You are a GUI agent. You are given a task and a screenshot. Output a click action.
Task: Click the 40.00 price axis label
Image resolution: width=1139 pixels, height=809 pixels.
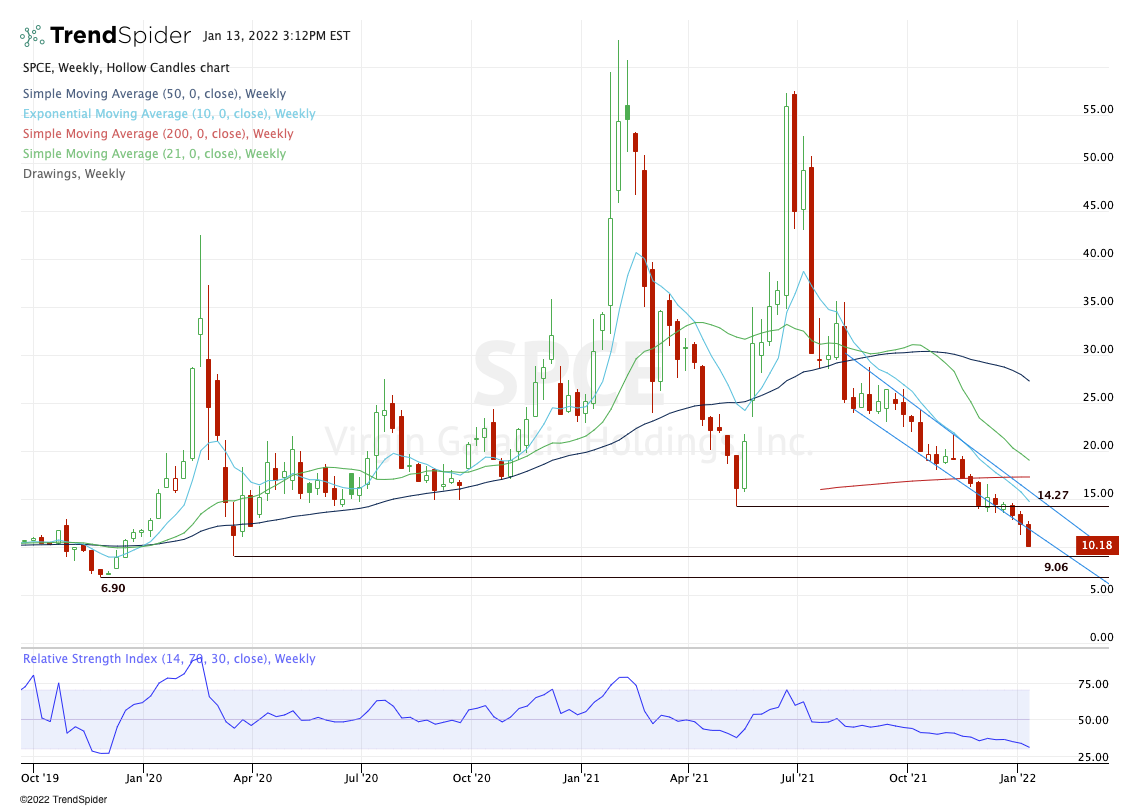coord(1098,253)
